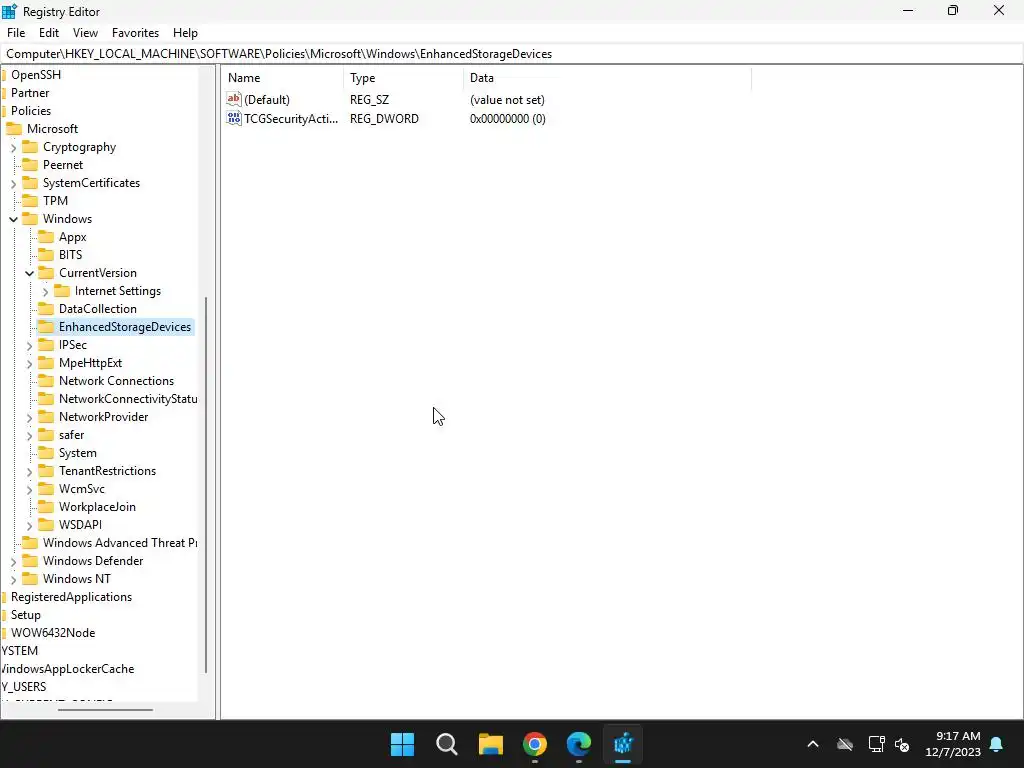Click the tree pane horizontal scrollbar
The image size is (1024, 768).
105,709
